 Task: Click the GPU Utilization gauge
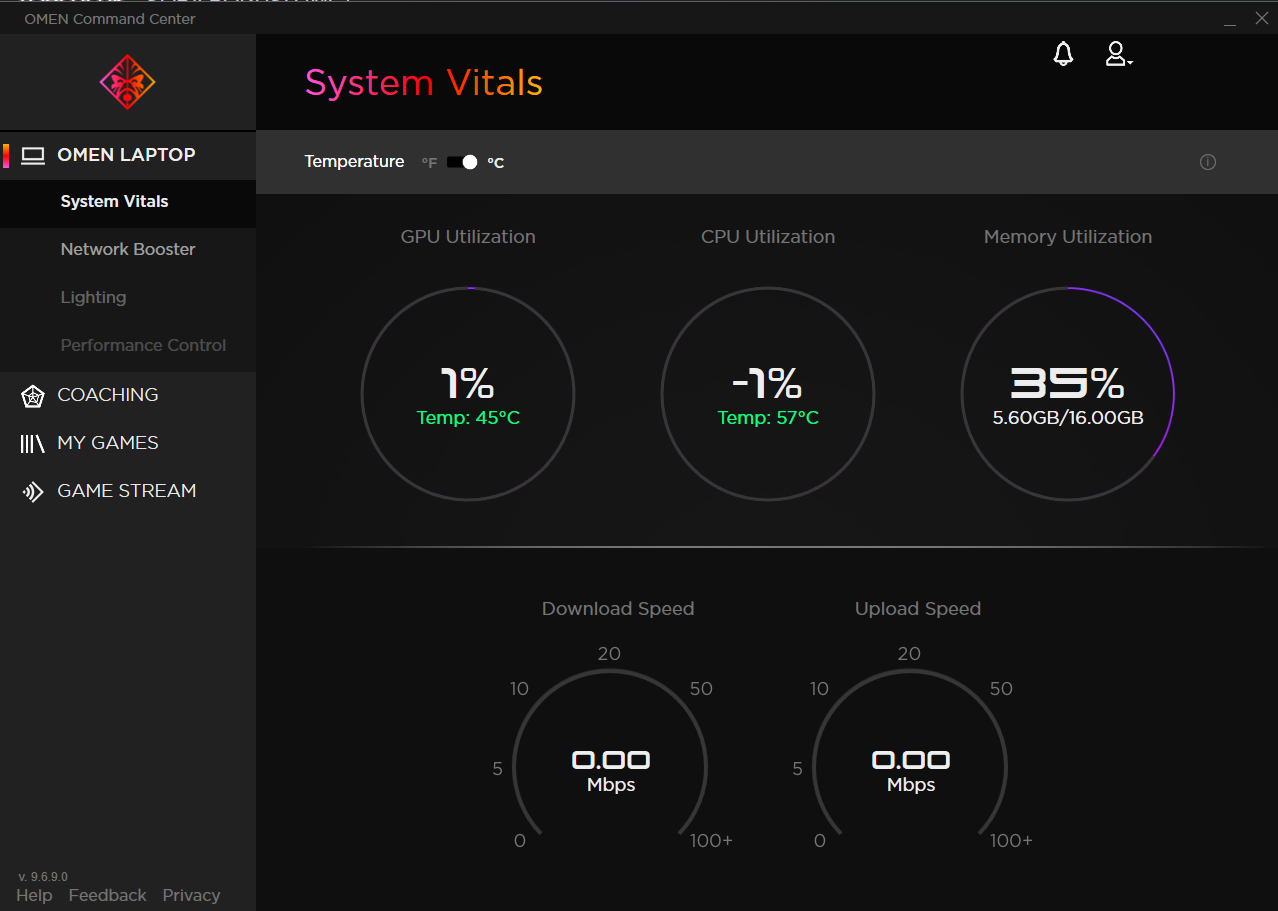pyautogui.click(x=468, y=394)
